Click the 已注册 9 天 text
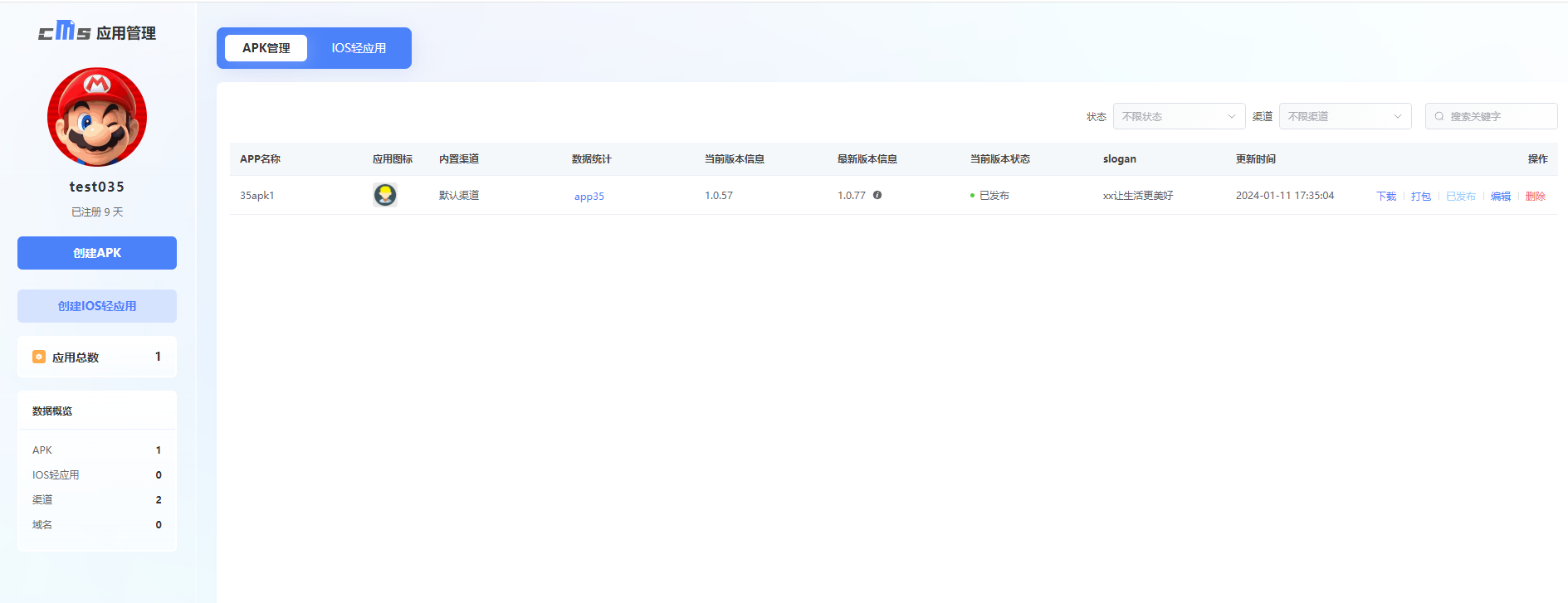 97,212
